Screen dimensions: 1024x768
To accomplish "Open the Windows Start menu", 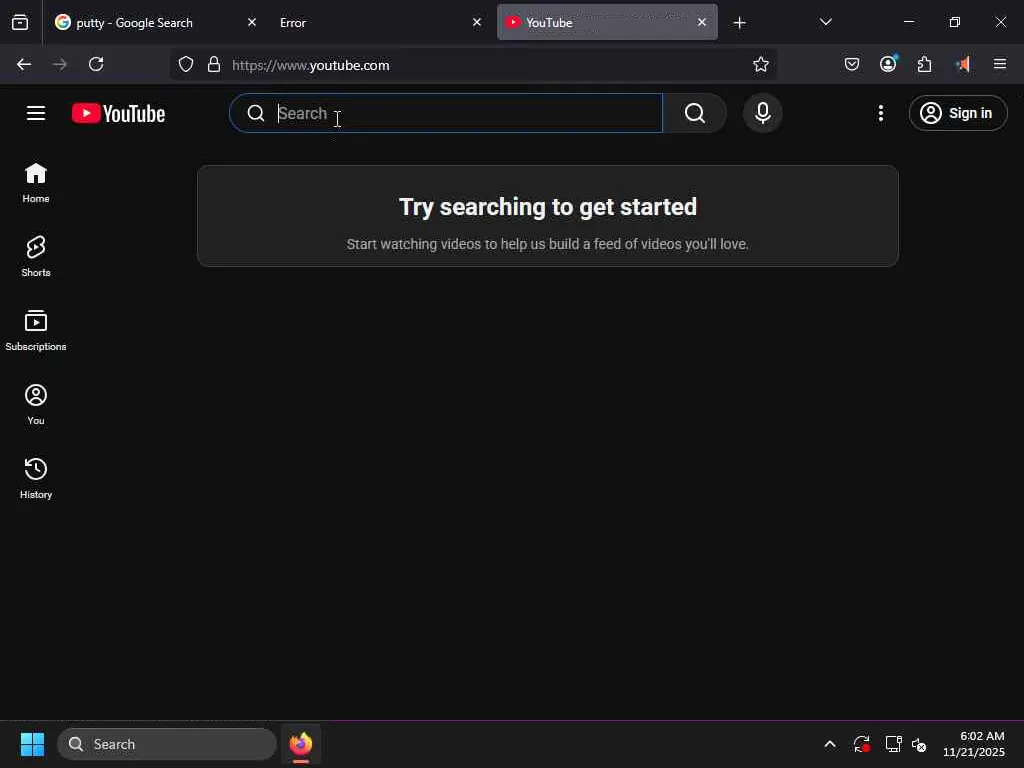I will click(32, 744).
